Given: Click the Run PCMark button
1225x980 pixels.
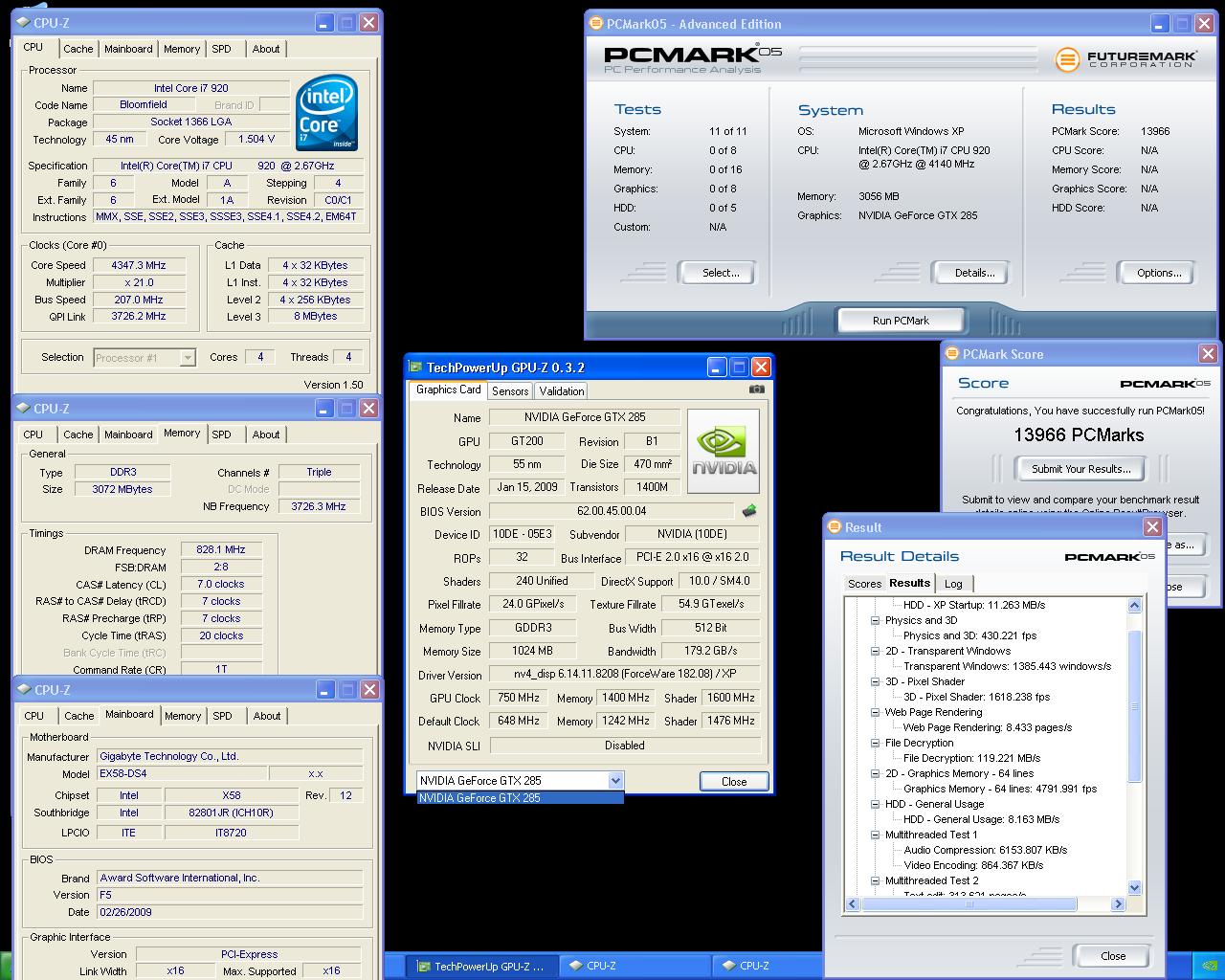Looking at the screenshot, I should [x=901, y=321].
